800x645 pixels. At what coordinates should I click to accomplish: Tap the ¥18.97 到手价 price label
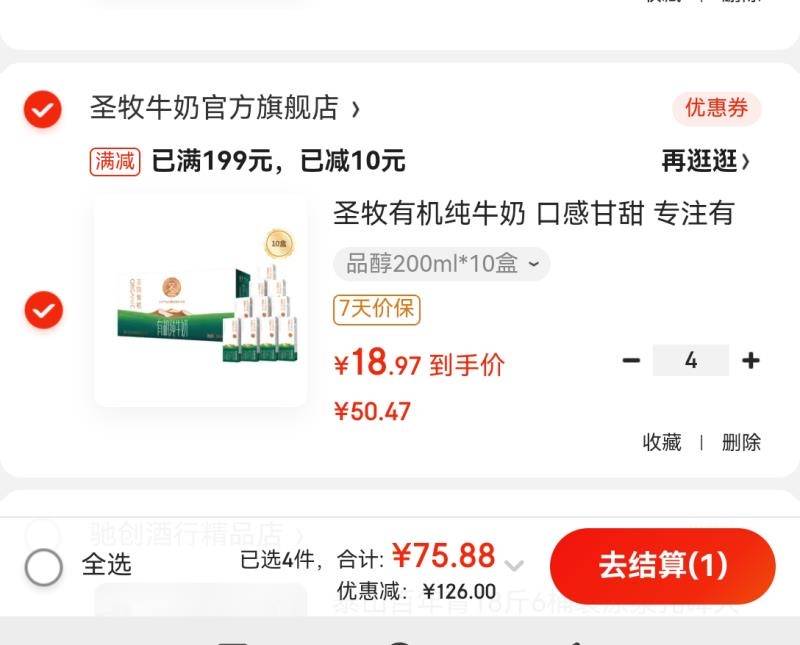pos(419,362)
